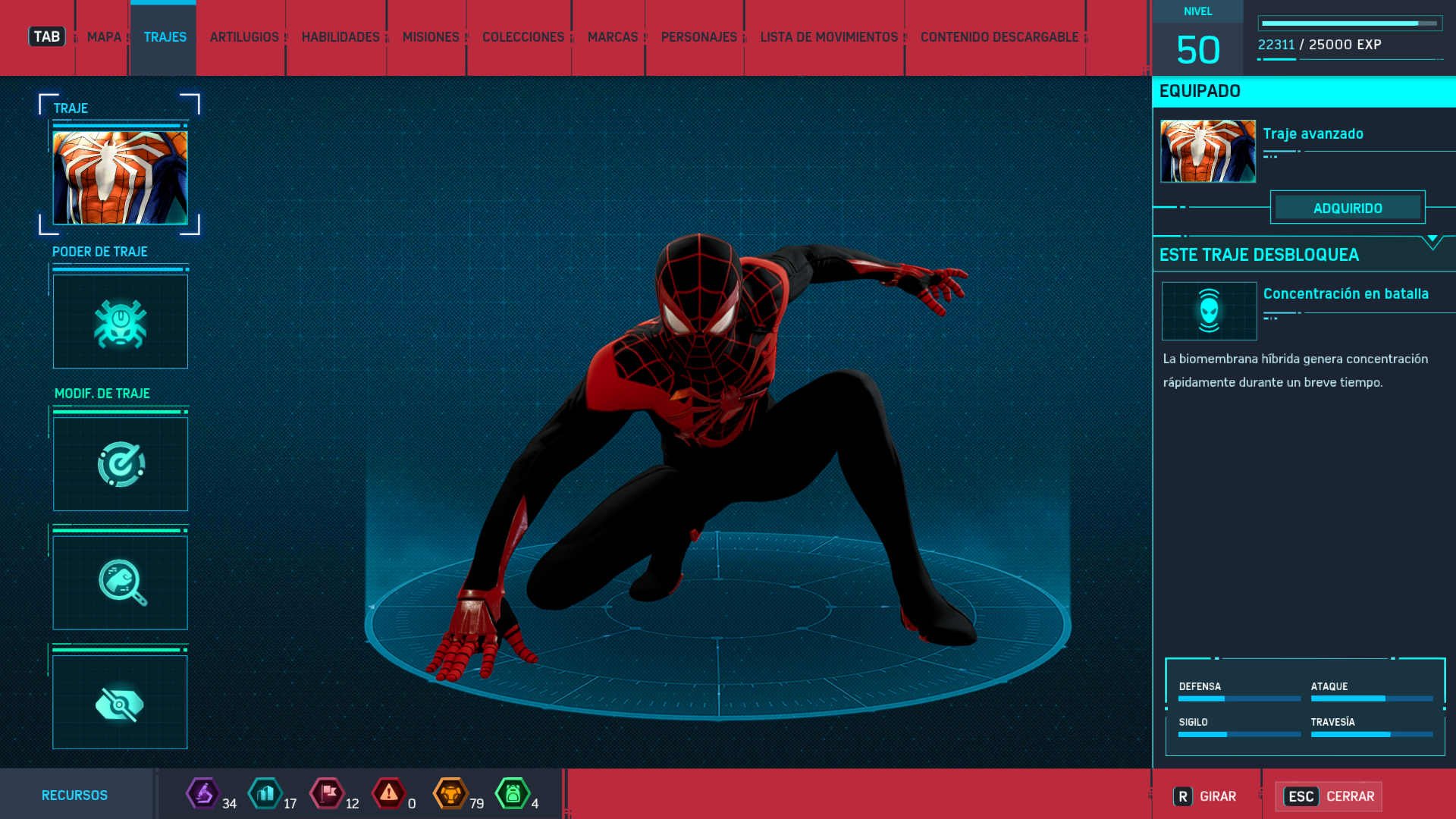Click the green backpack token icon
The height and width of the screenshot is (819, 1456).
[x=513, y=794]
